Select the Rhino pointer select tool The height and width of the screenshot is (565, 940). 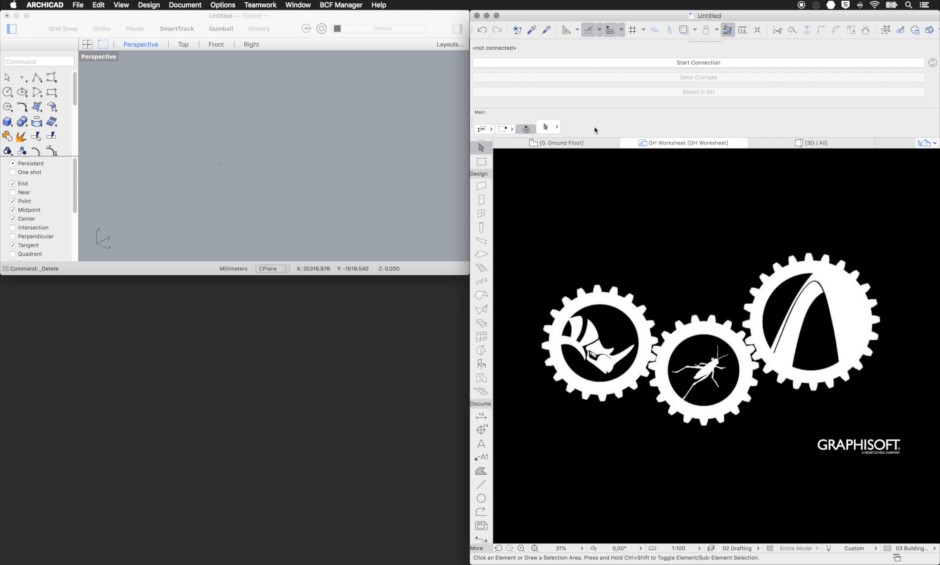7,77
